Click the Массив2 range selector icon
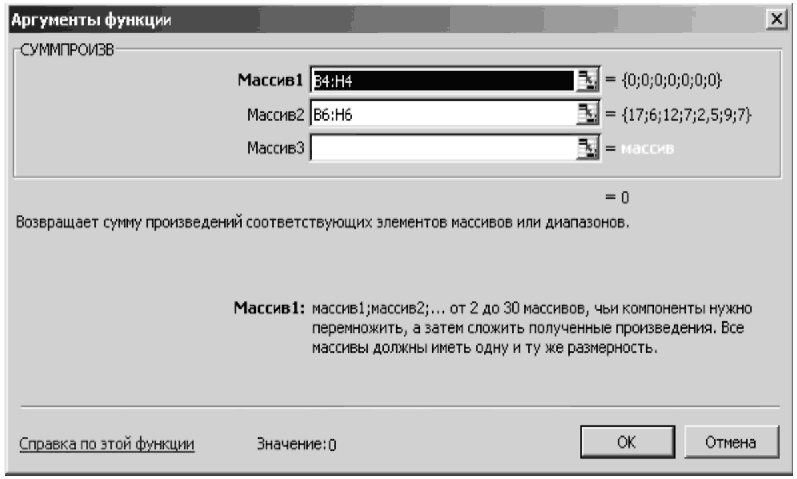Viewport: 797px width, 479px height. [587, 114]
